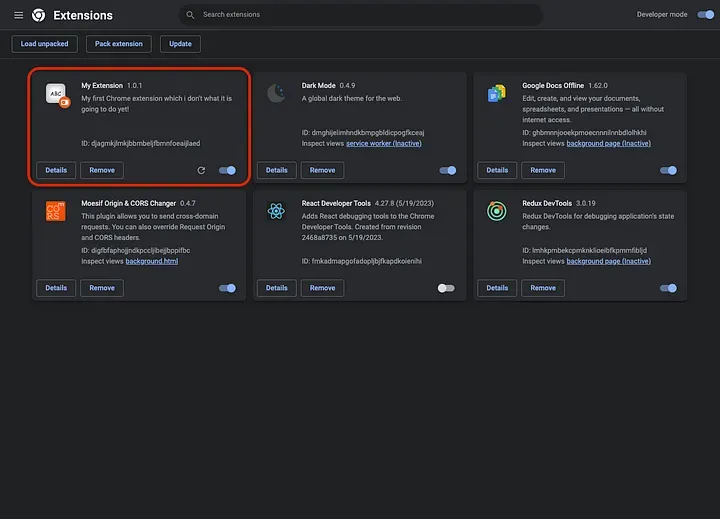720x519 pixels.
Task: Remove Google Docs Offline
Action: point(543,170)
